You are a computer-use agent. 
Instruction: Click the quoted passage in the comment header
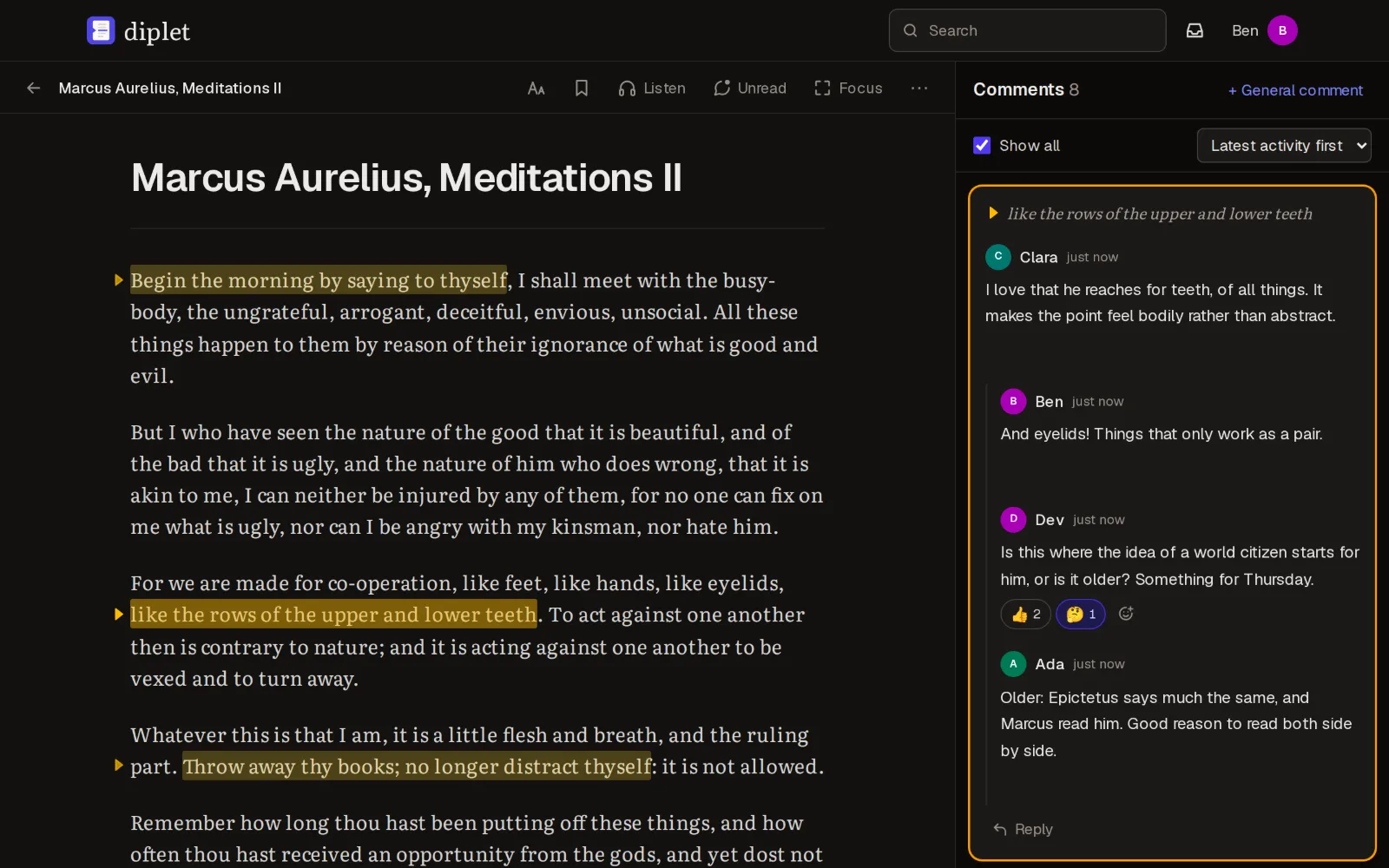tap(1160, 214)
